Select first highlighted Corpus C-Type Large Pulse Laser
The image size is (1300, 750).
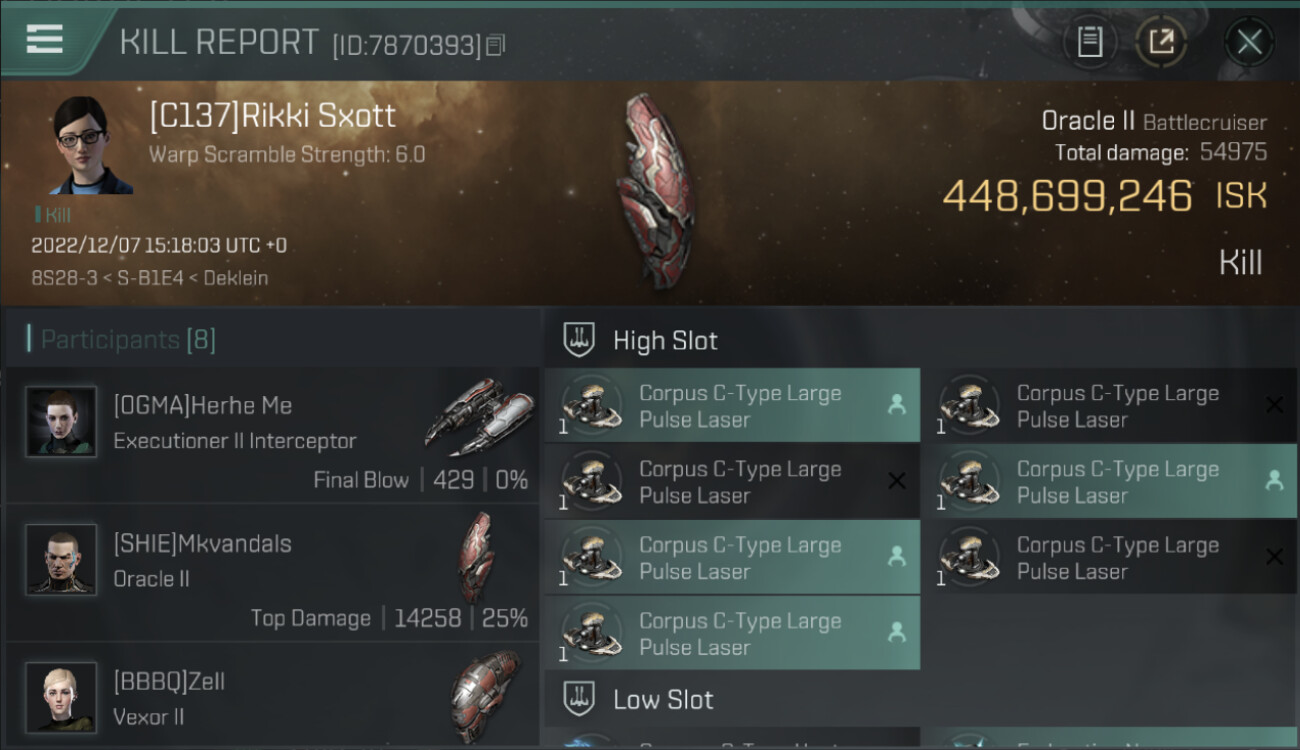click(732, 405)
